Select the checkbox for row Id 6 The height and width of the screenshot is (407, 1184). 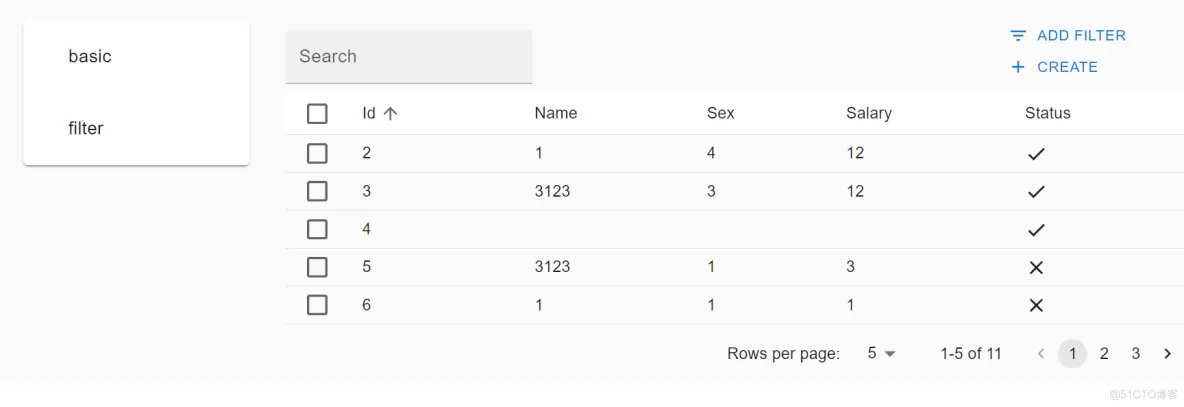tap(317, 305)
